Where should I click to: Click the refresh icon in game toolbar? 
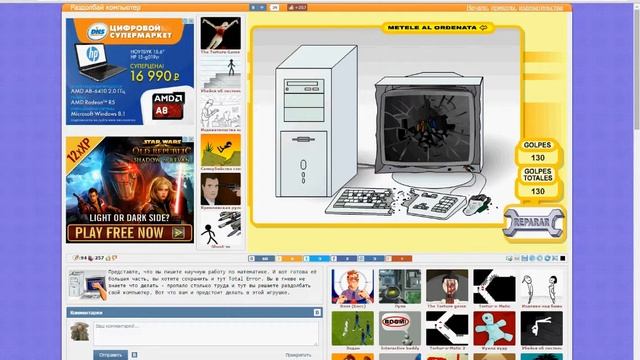pyautogui.click(x=547, y=258)
